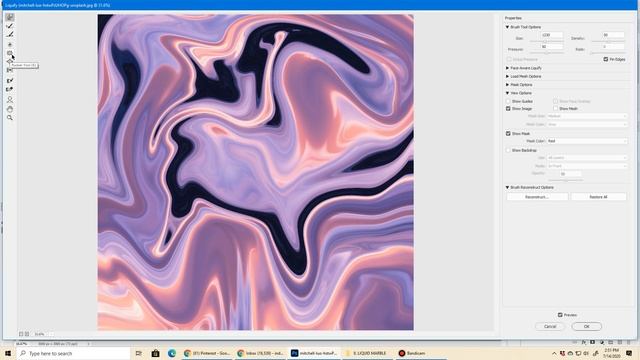The height and width of the screenshot is (360, 640).
Task: Select the Zoom tool
Action: [x=10, y=118]
